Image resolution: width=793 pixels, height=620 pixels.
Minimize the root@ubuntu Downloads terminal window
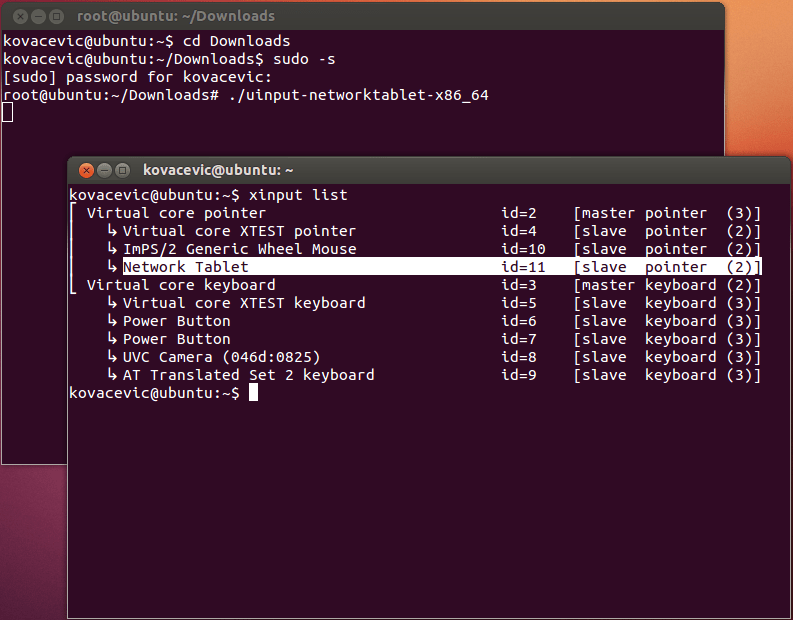pos(38,17)
